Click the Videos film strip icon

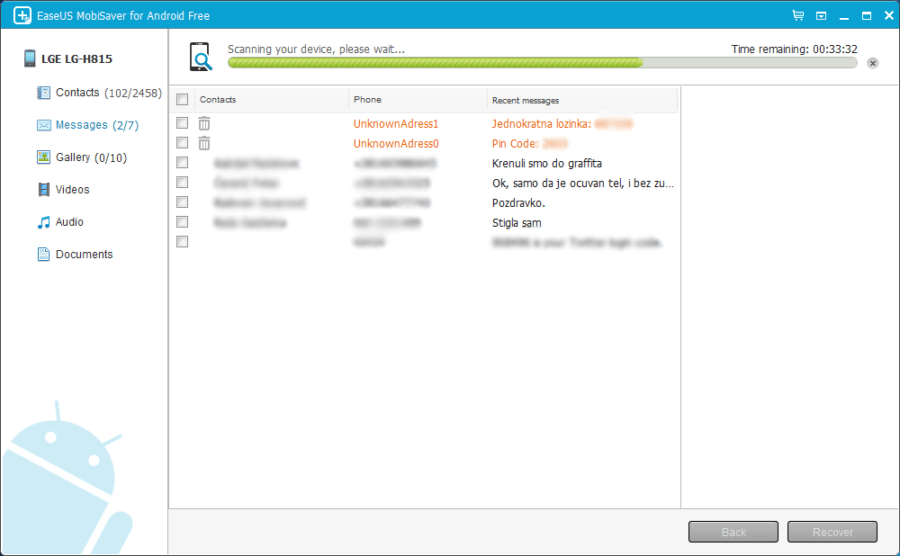(44, 189)
